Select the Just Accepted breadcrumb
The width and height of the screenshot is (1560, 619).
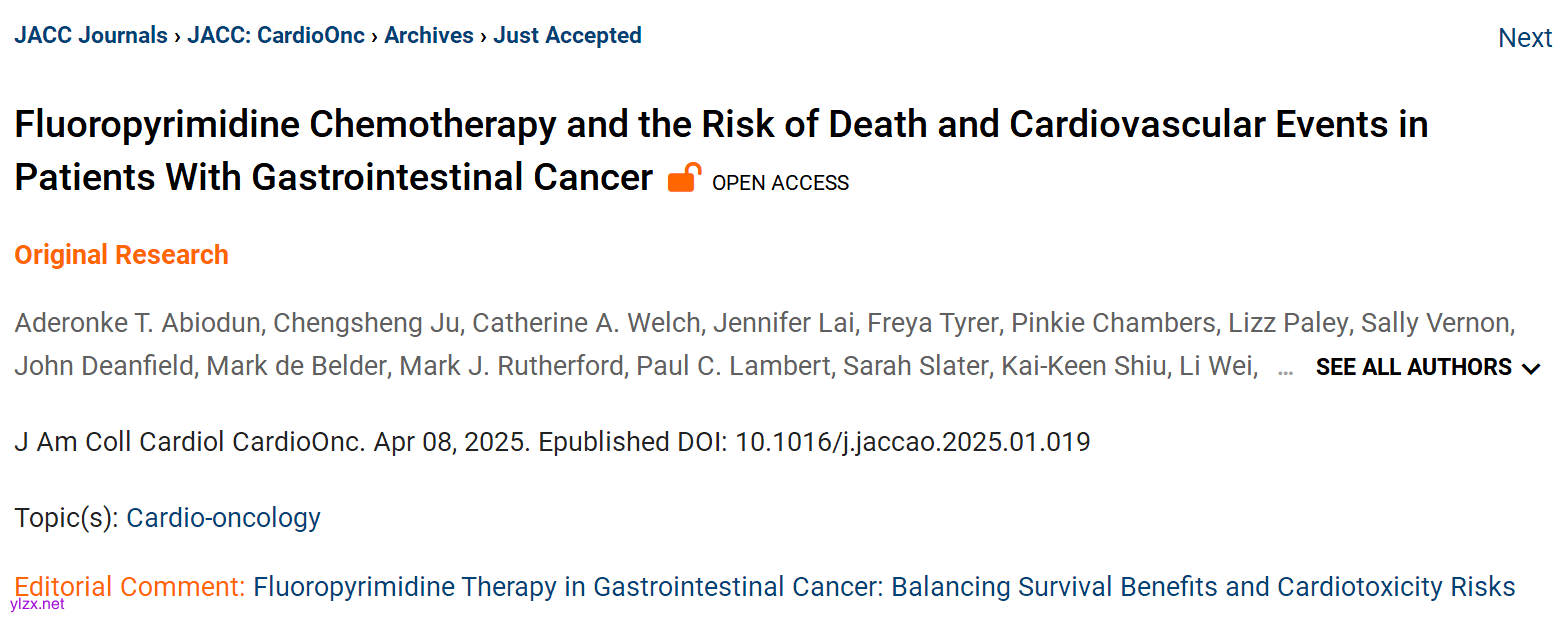[567, 36]
